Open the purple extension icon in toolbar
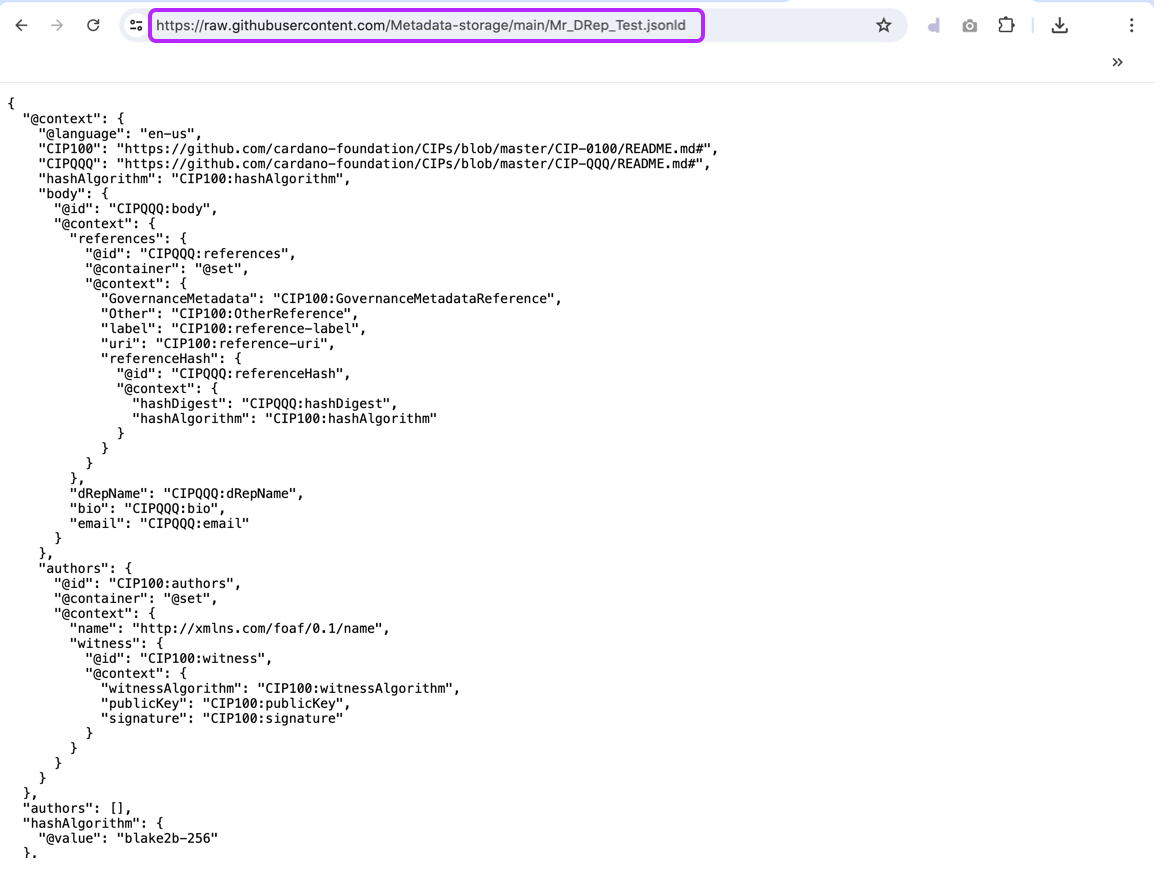 933,26
